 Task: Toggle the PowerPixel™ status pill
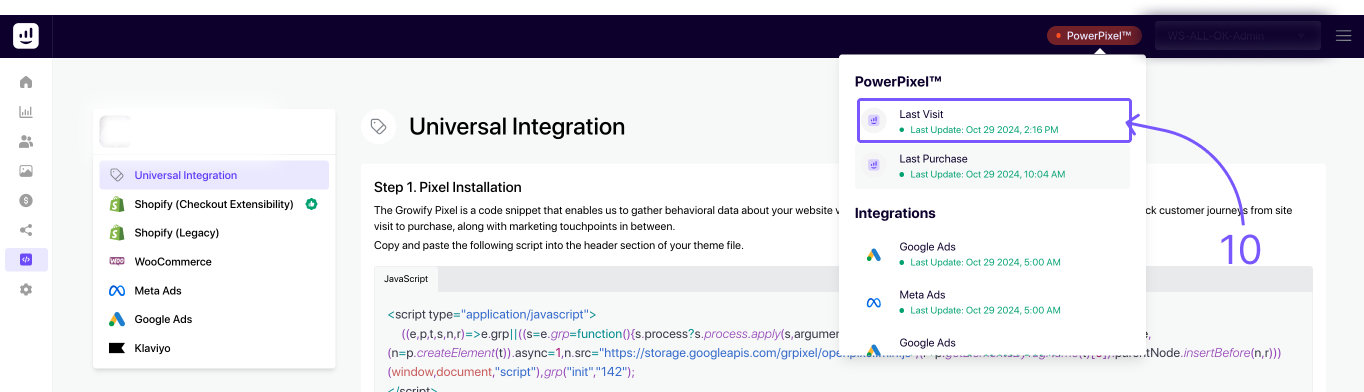[1093, 36]
